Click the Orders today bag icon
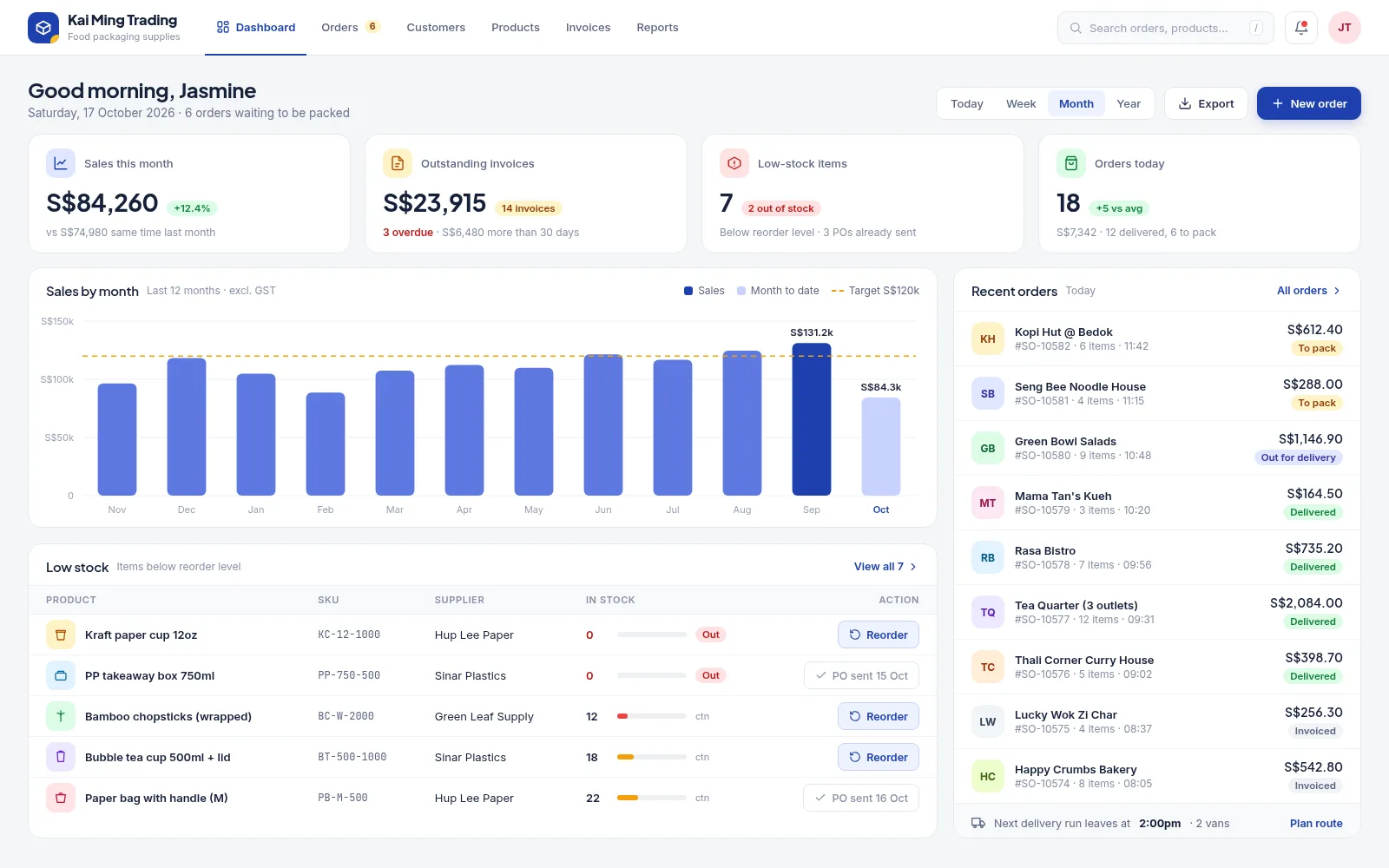 pyautogui.click(x=1071, y=163)
